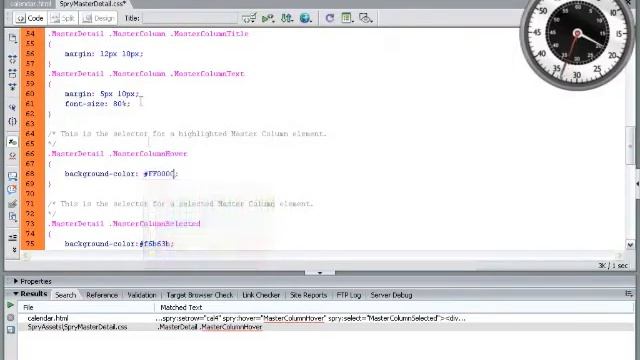Select the calendar.html search result row

(x=327, y=318)
